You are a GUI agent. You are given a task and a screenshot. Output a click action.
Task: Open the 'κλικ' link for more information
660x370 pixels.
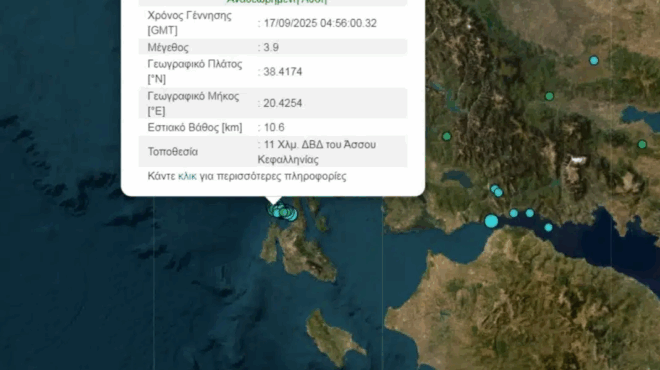click(x=187, y=176)
